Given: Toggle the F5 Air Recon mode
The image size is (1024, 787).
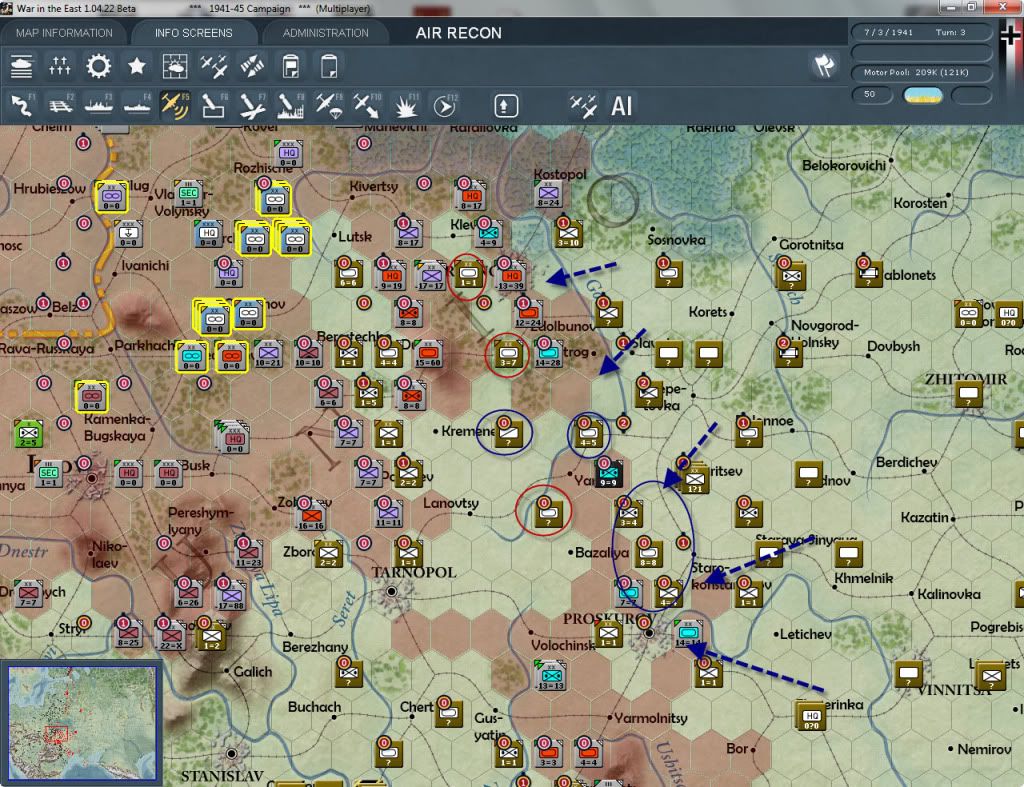Looking at the screenshot, I should tap(175, 105).
